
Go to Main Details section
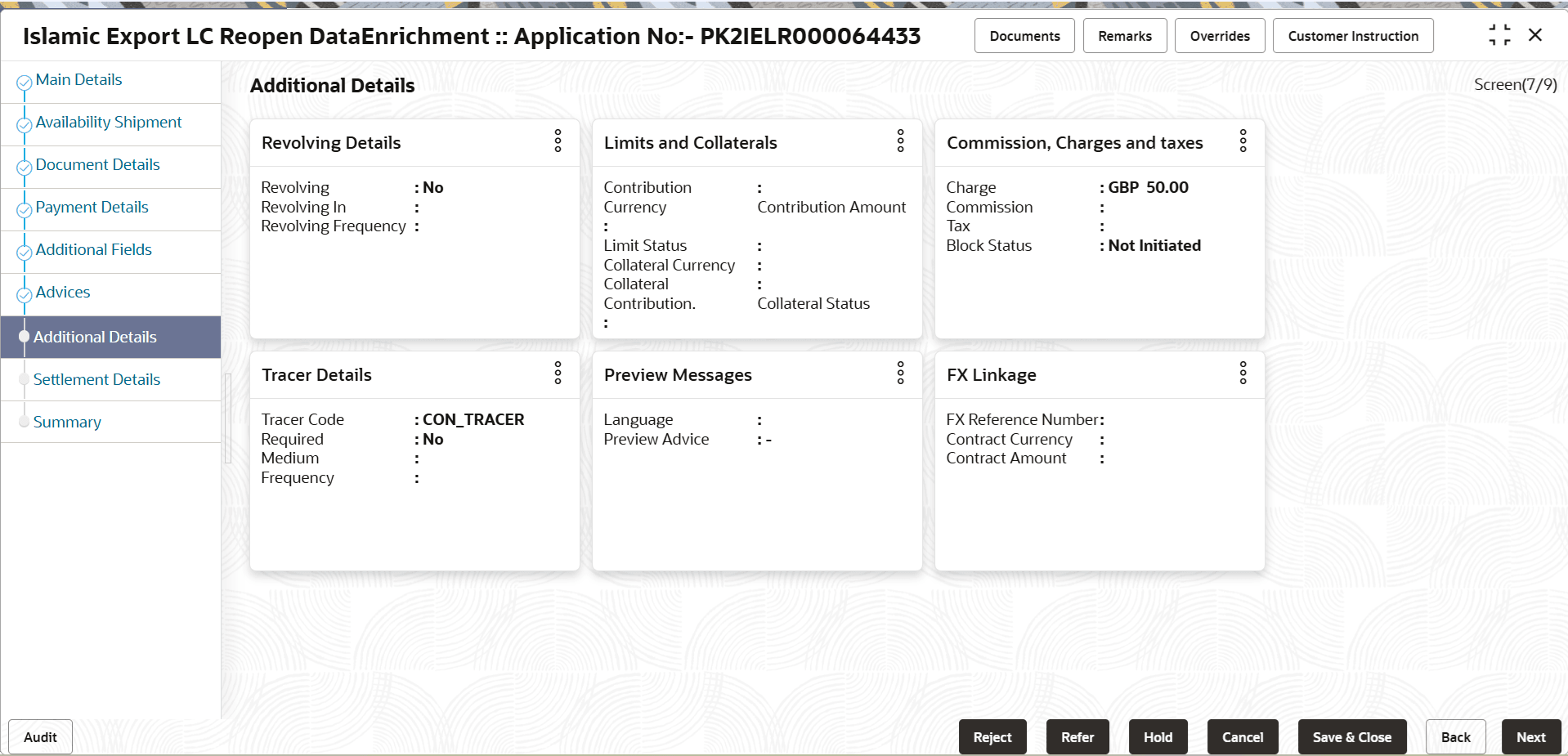pos(78,79)
